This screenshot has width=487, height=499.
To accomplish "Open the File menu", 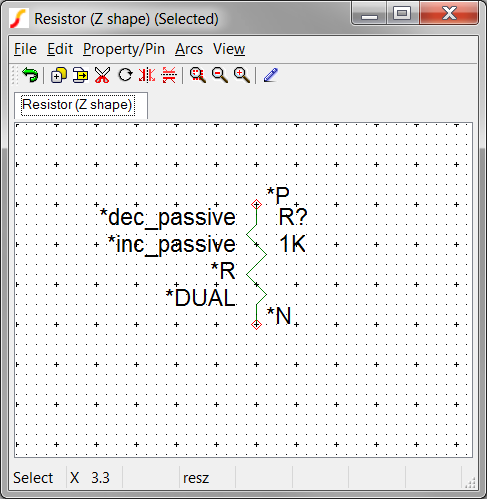I will [25, 49].
